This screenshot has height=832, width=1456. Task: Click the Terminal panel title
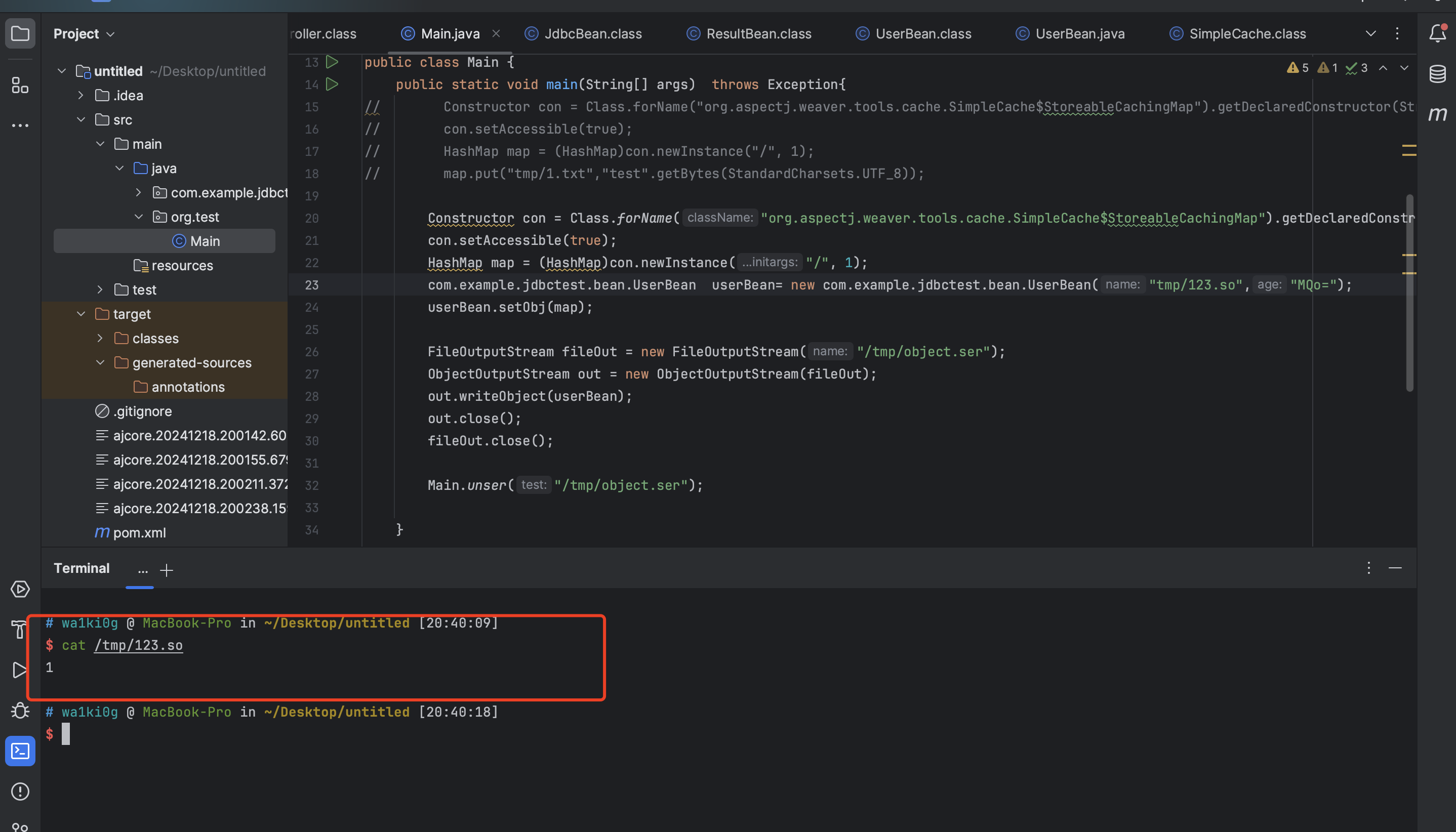click(82, 568)
